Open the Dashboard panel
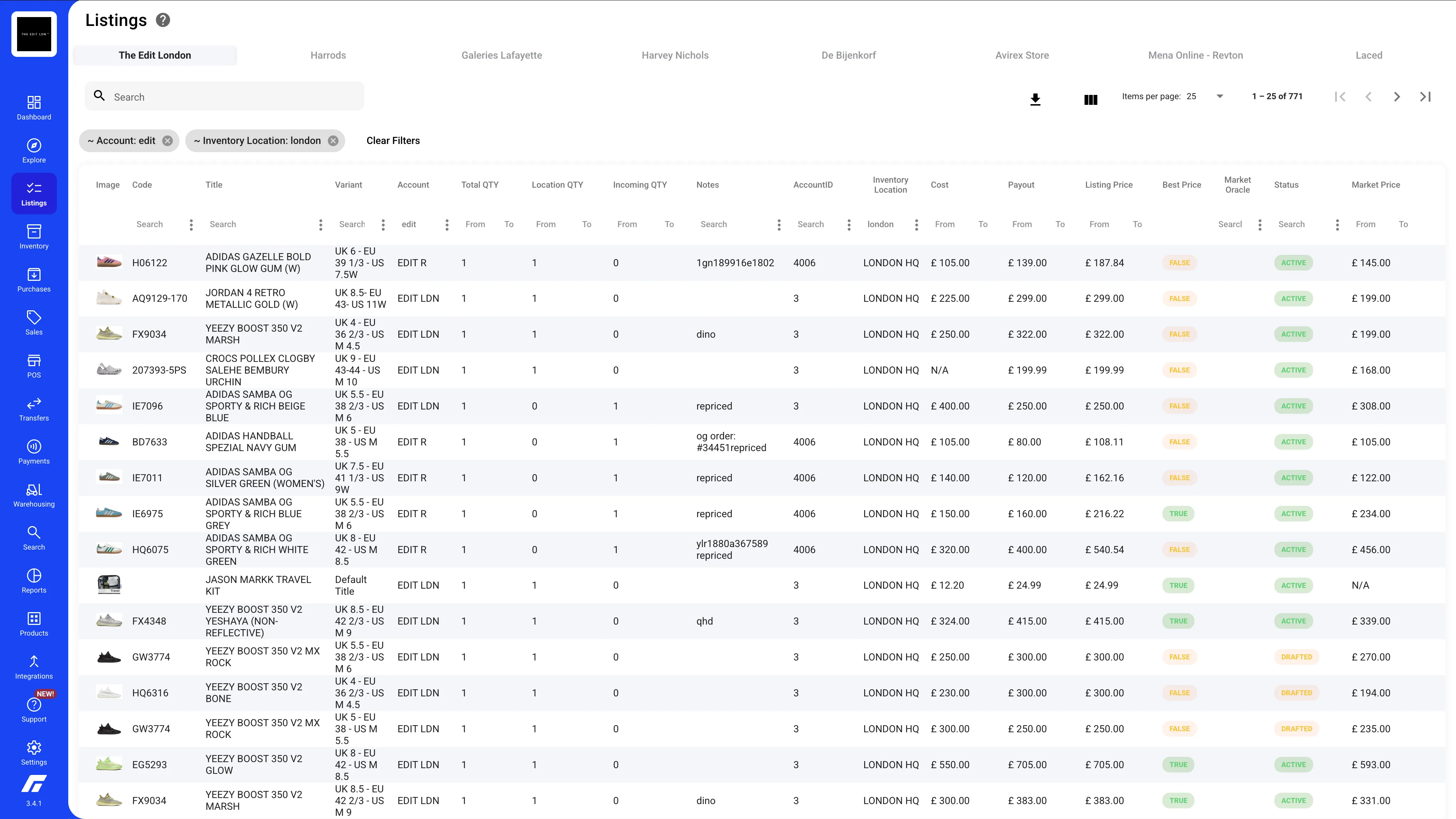 pos(34,107)
